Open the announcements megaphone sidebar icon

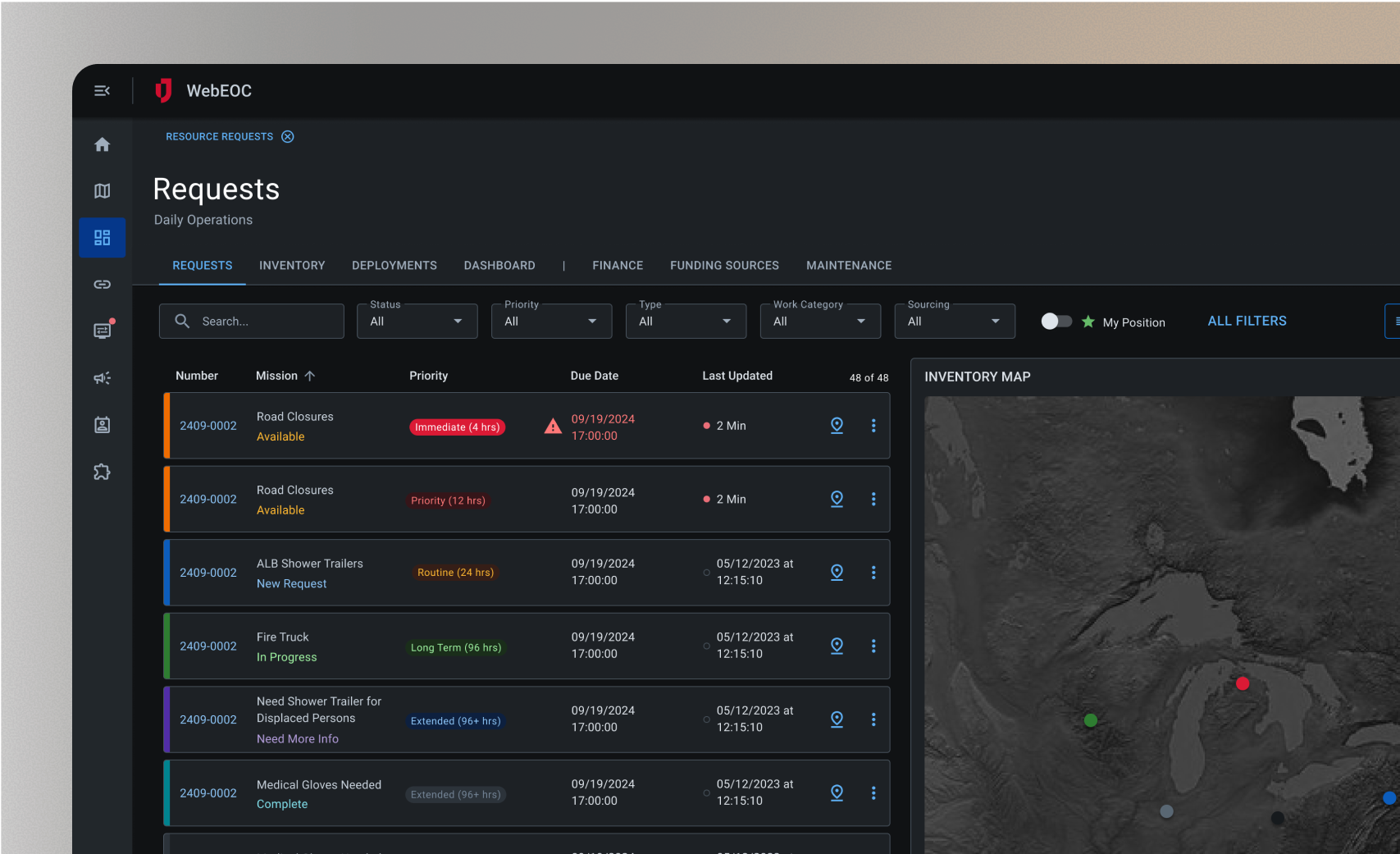point(102,378)
